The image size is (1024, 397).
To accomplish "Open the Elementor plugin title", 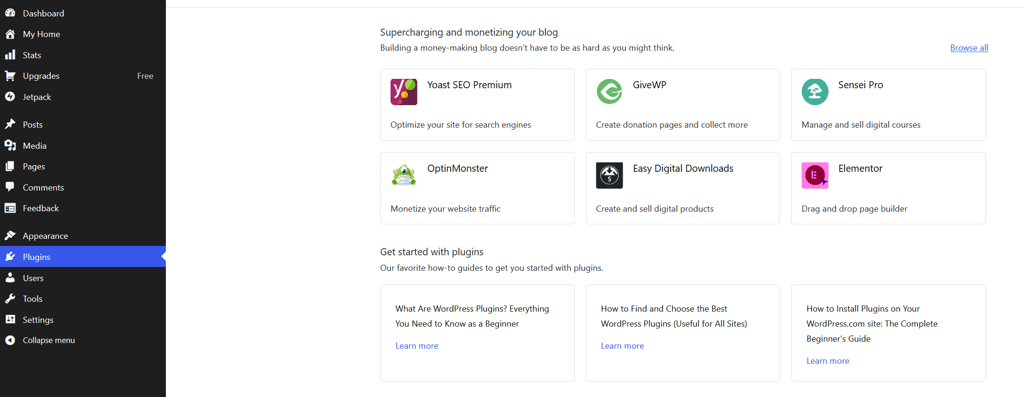I will click(861, 168).
